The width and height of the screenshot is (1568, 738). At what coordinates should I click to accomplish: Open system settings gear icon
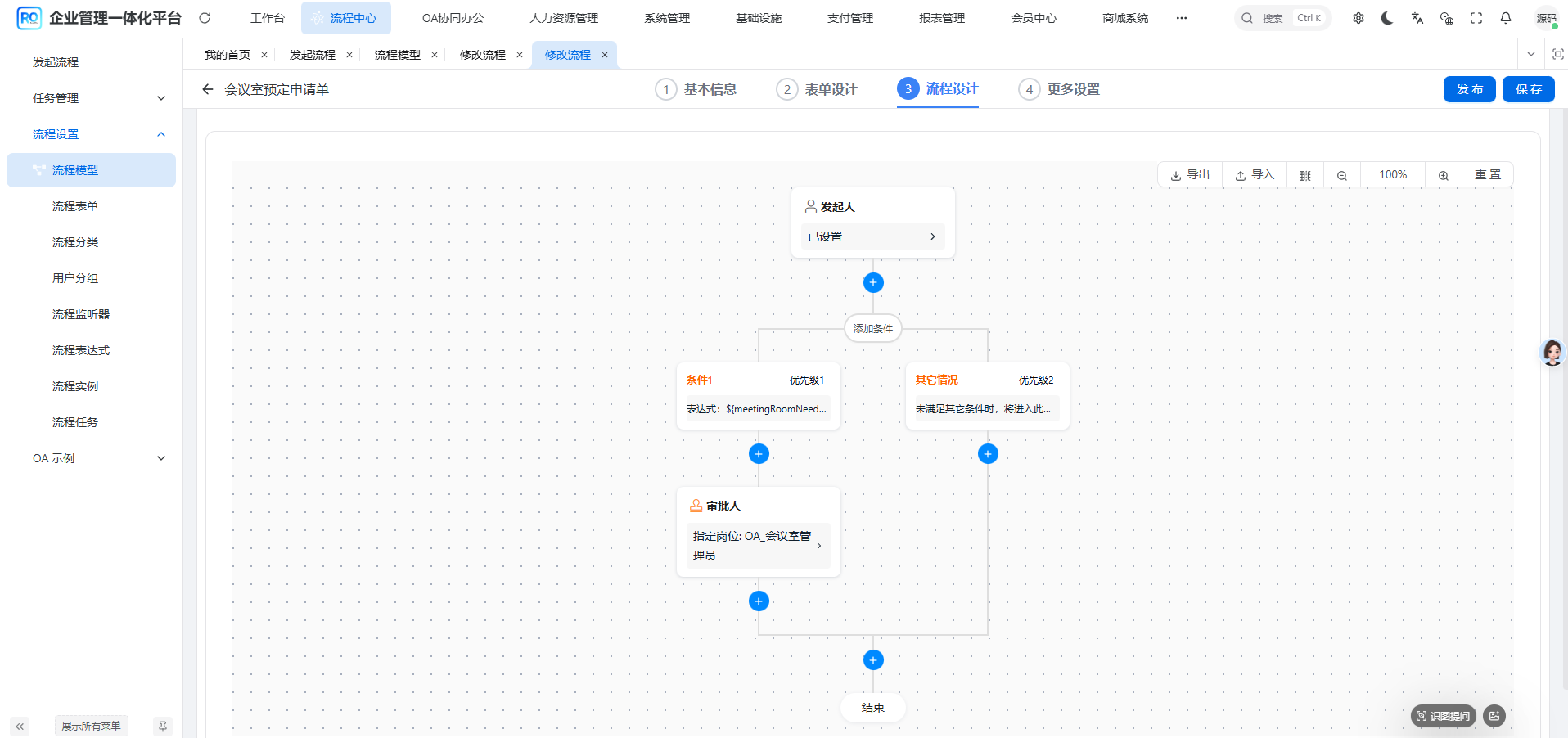click(x=1358, y=17)
